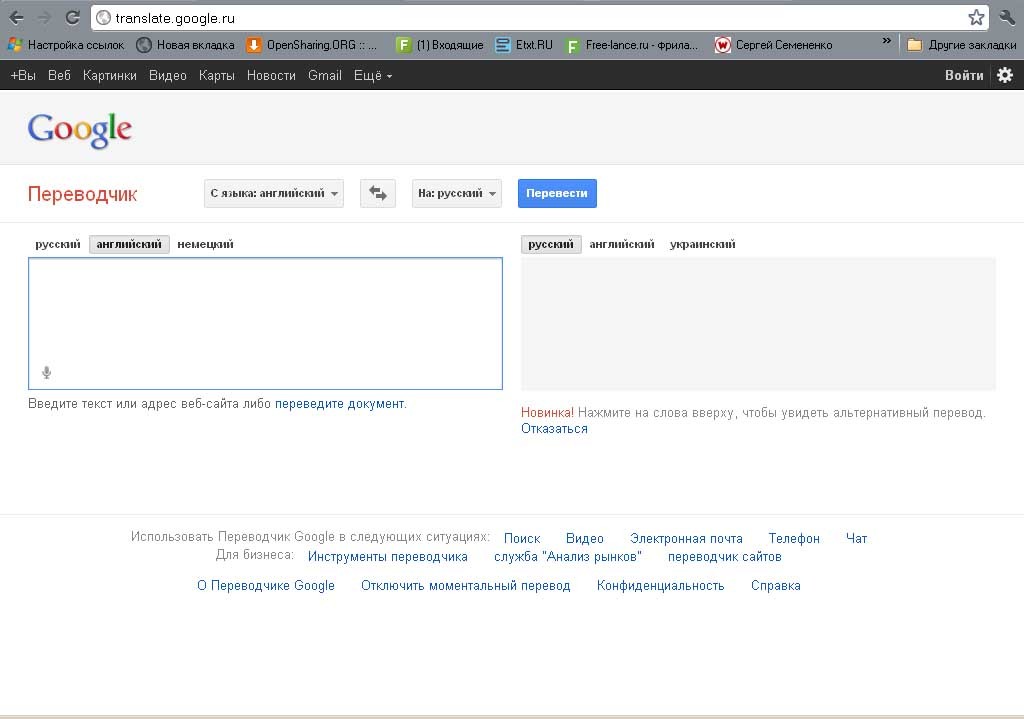Select русский as target language tab
Image resolution: width=1024 pixels, height=719 pixels.
[551, 244]
